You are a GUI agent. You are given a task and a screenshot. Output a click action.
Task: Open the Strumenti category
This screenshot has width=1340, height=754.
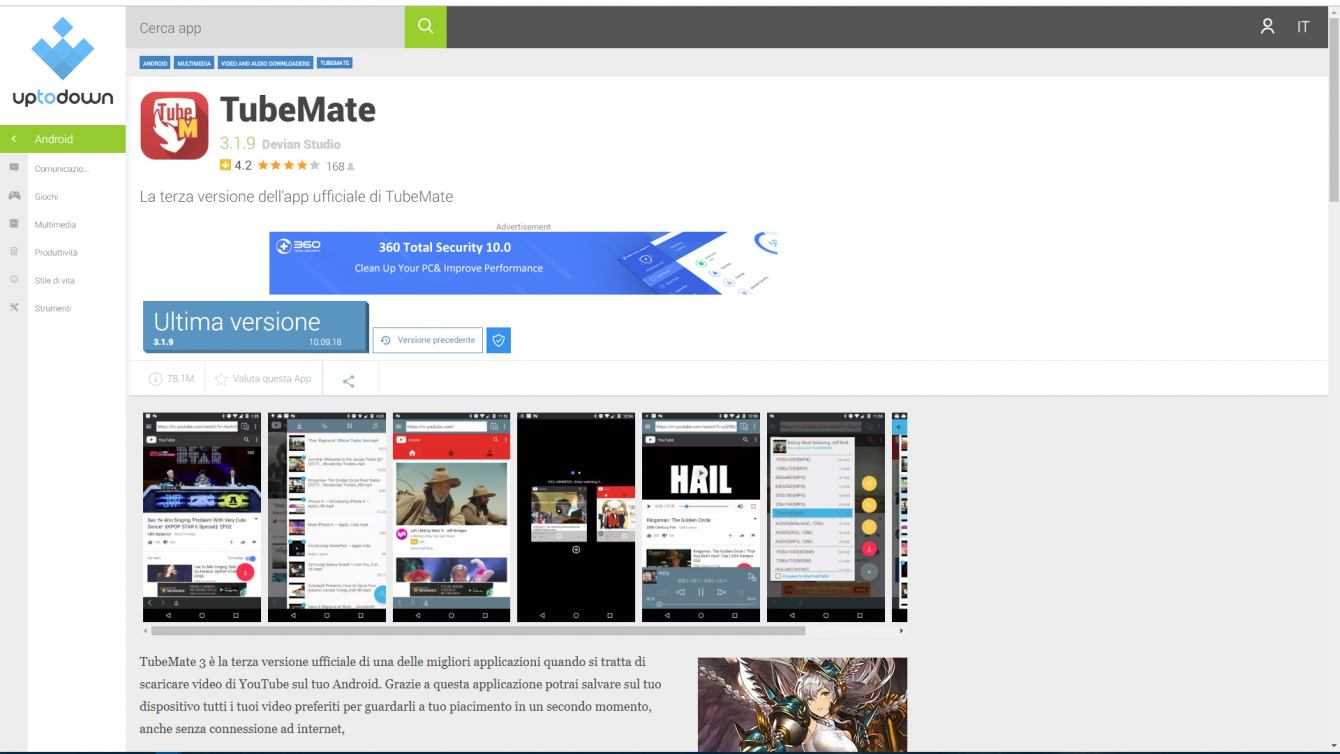pos(53,308)
